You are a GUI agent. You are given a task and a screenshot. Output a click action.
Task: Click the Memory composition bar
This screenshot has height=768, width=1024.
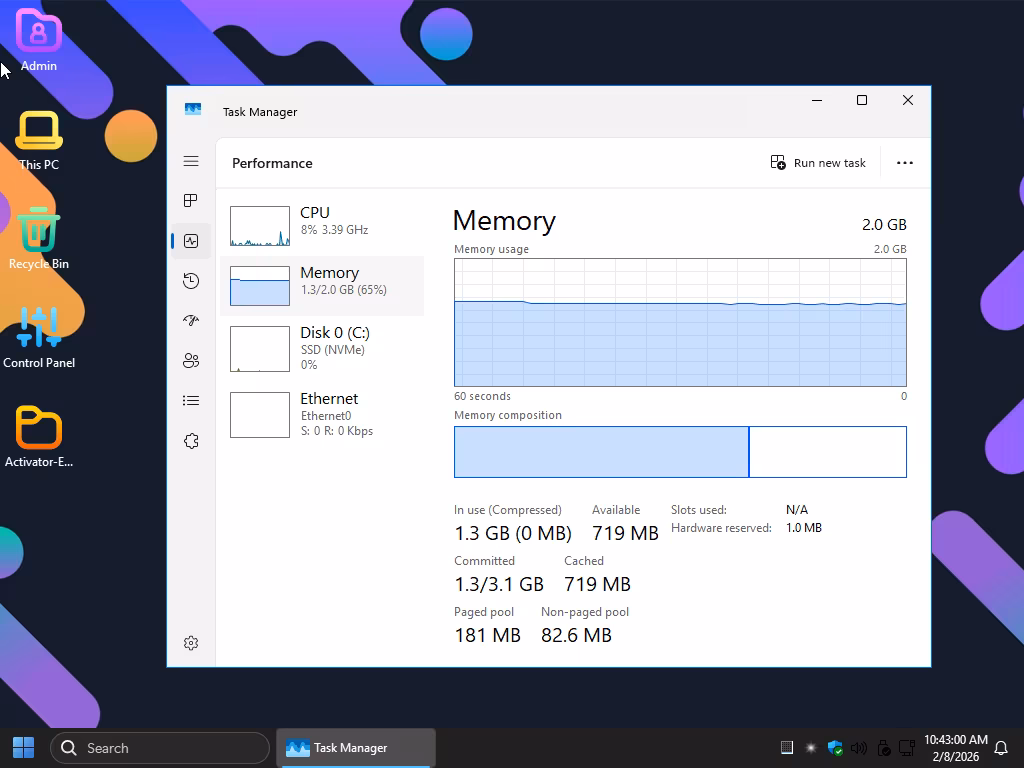tap(680, 452)
